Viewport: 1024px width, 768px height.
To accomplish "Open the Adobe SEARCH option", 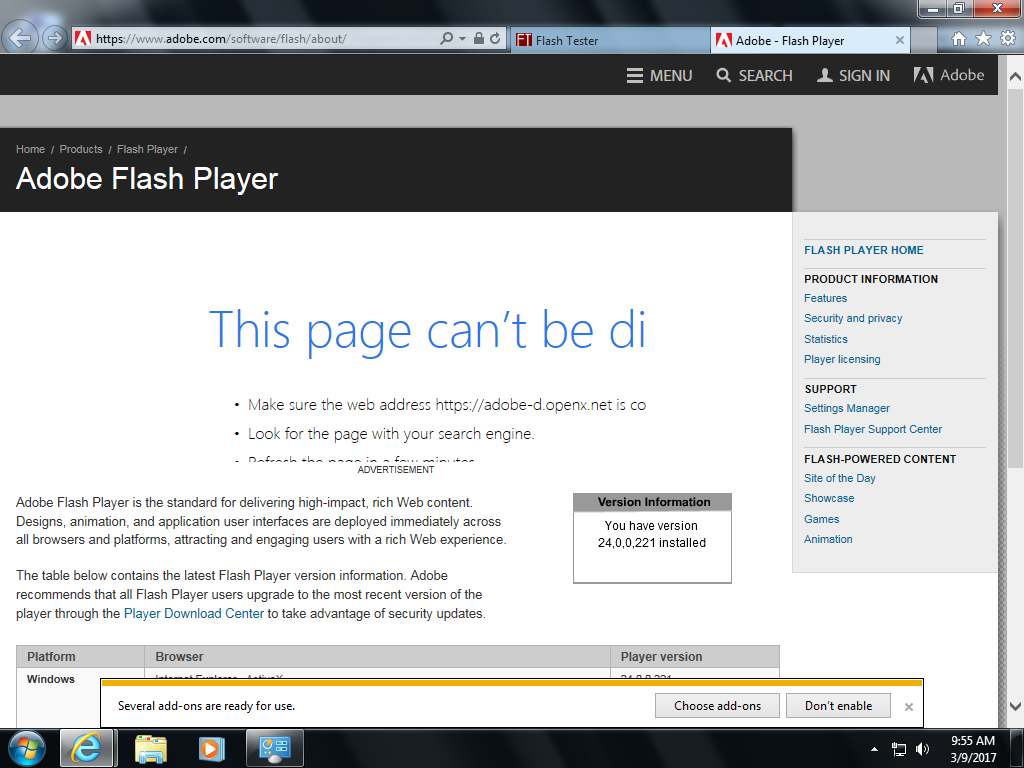I will (x=754, y=76).
